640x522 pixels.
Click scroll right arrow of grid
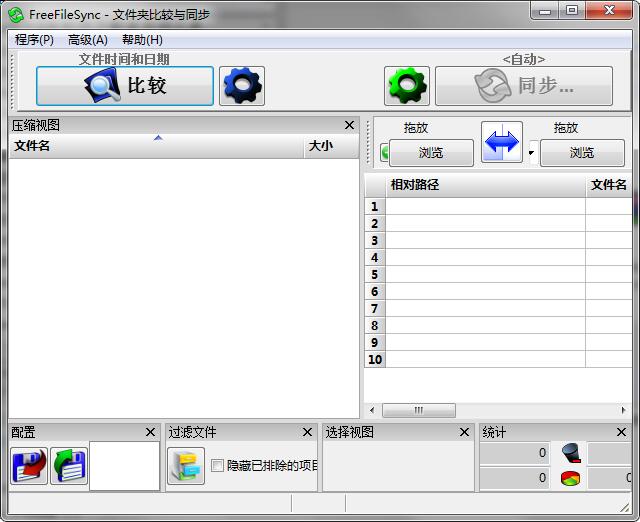[623, 410]
